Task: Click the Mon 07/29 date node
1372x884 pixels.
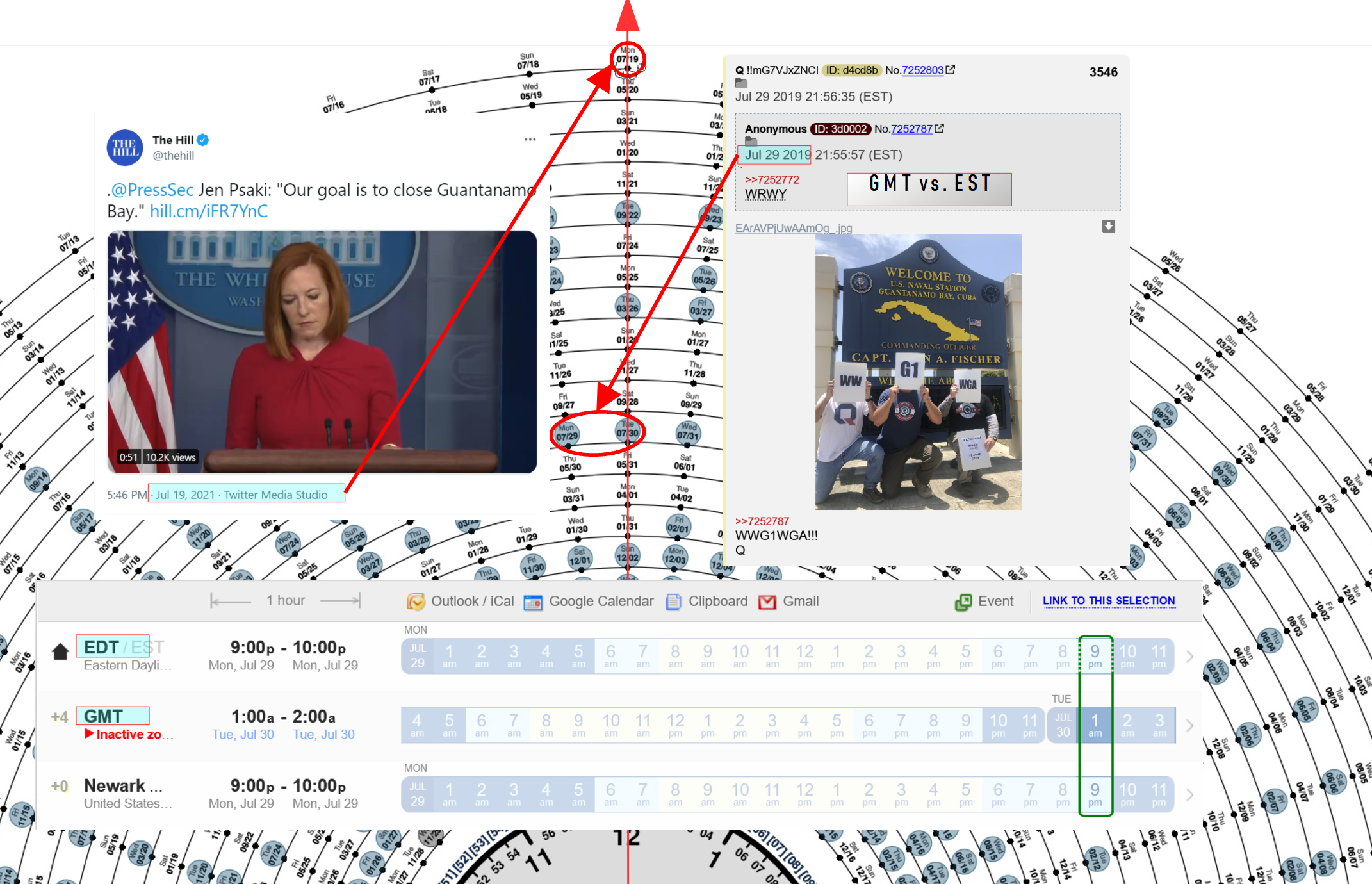Action: point(566,434)
